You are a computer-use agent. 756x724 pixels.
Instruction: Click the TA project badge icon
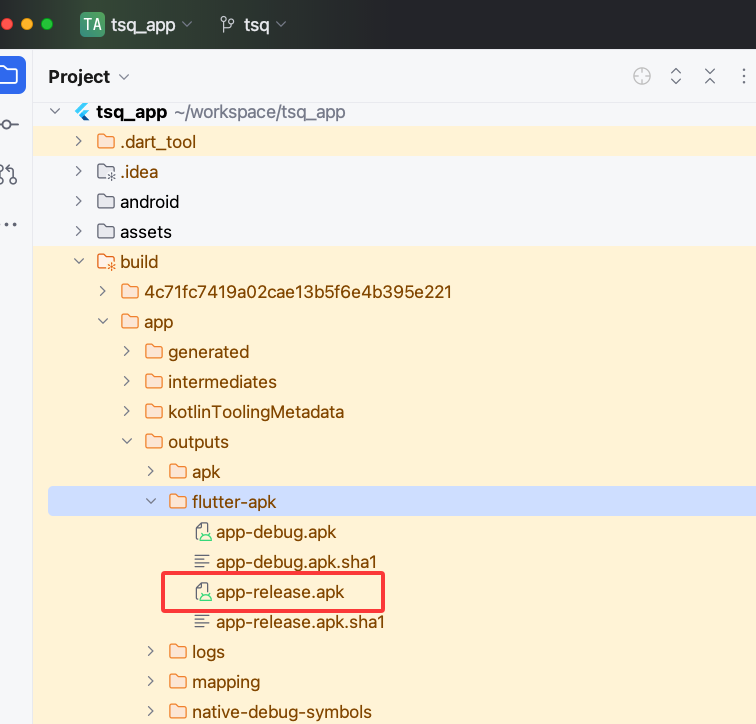[92, 24]
